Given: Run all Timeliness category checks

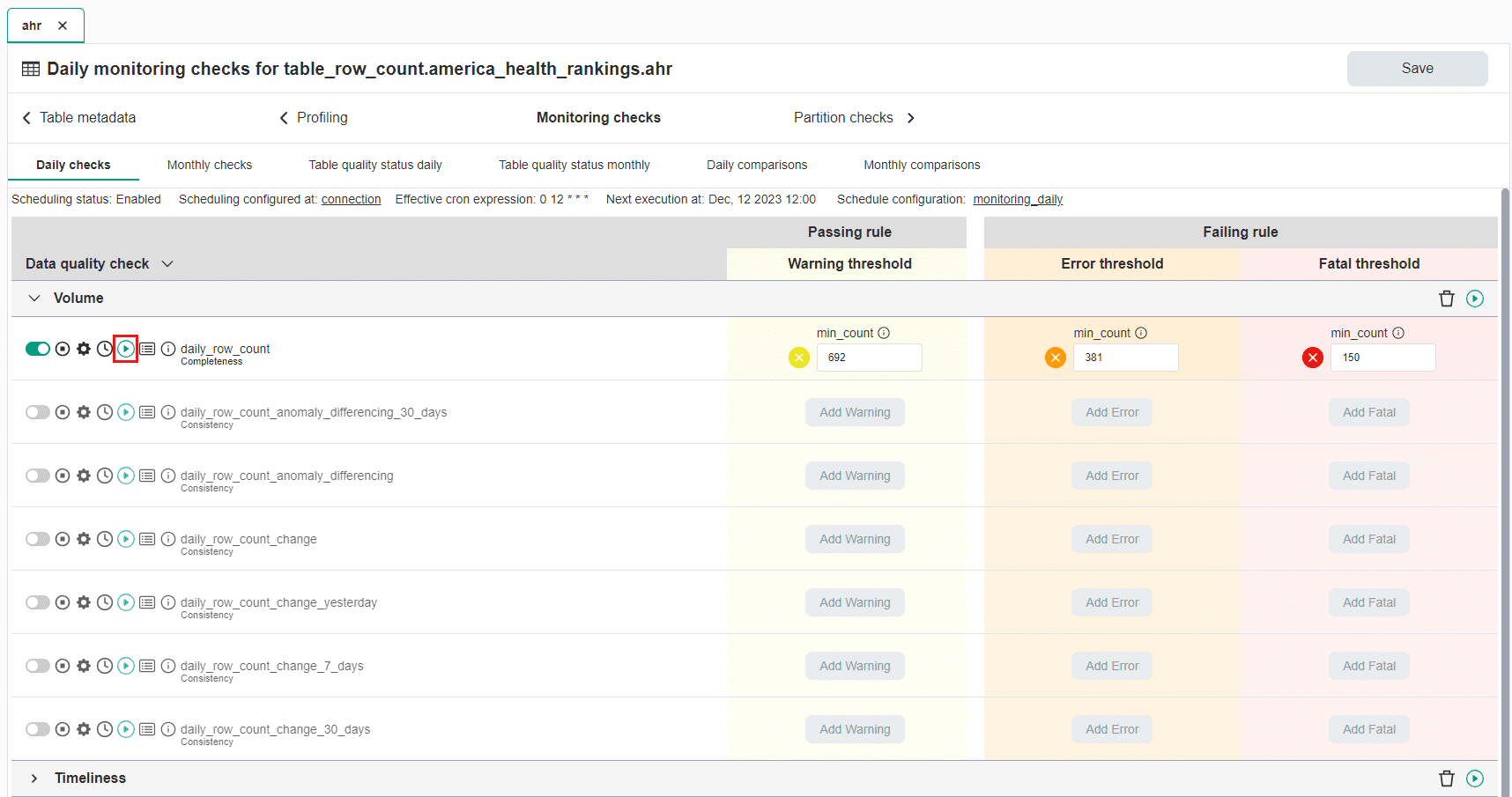Looking at the screenshot, I should pos(1474,779).
